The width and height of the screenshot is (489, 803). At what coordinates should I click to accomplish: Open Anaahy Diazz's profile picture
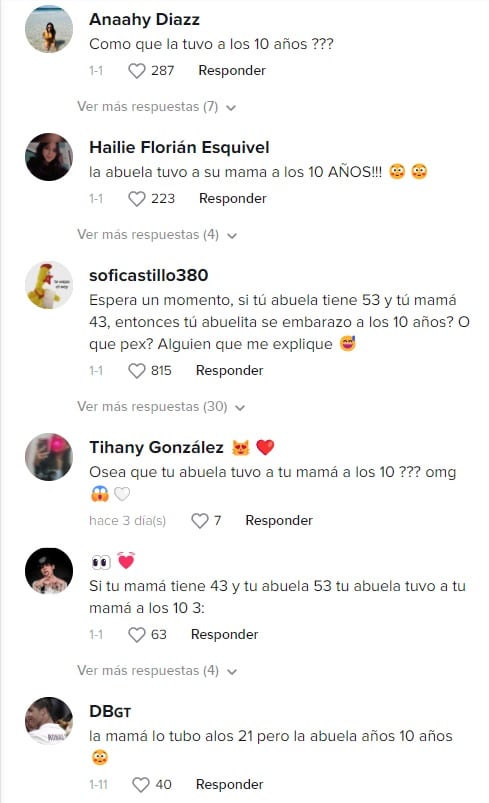click(49, 29)
